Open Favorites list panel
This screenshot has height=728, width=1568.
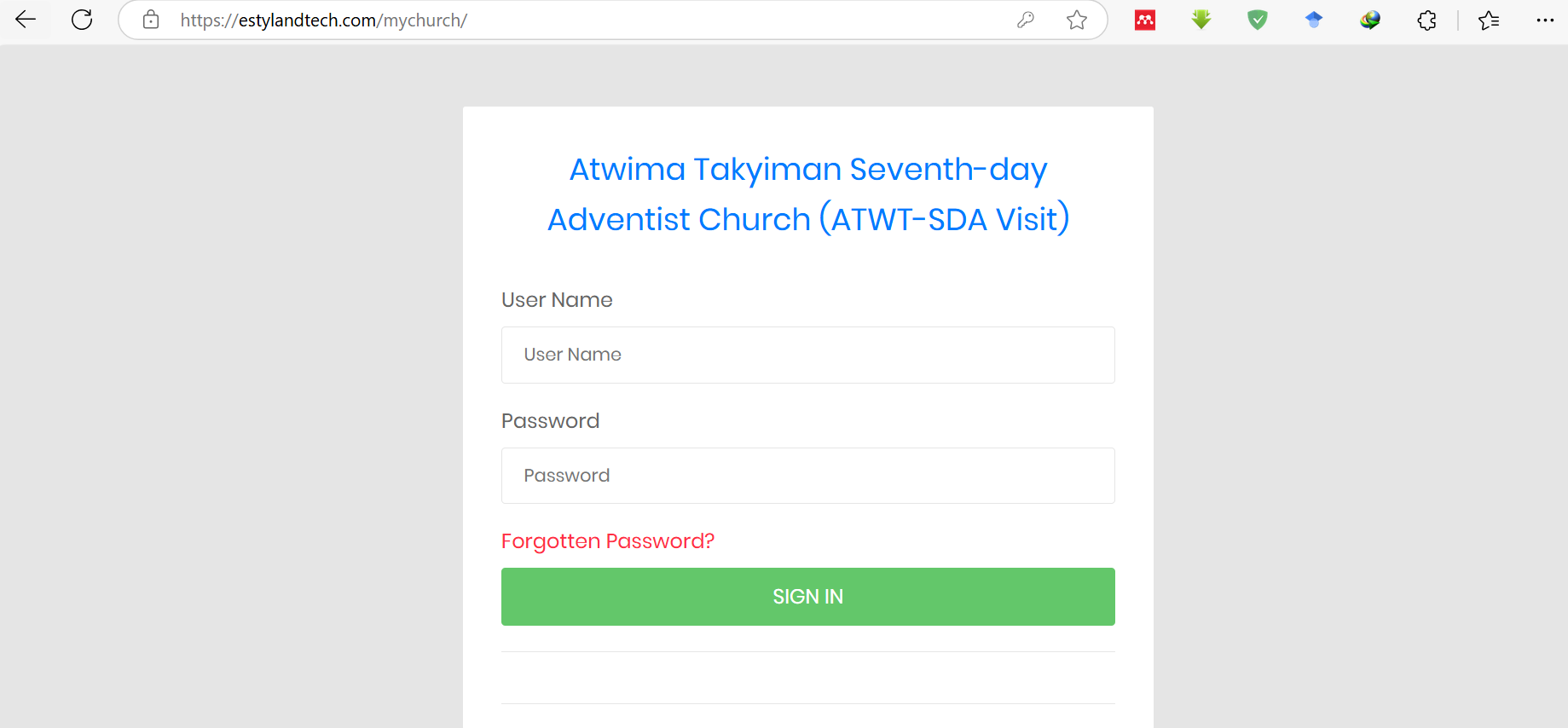(1489, 20)
